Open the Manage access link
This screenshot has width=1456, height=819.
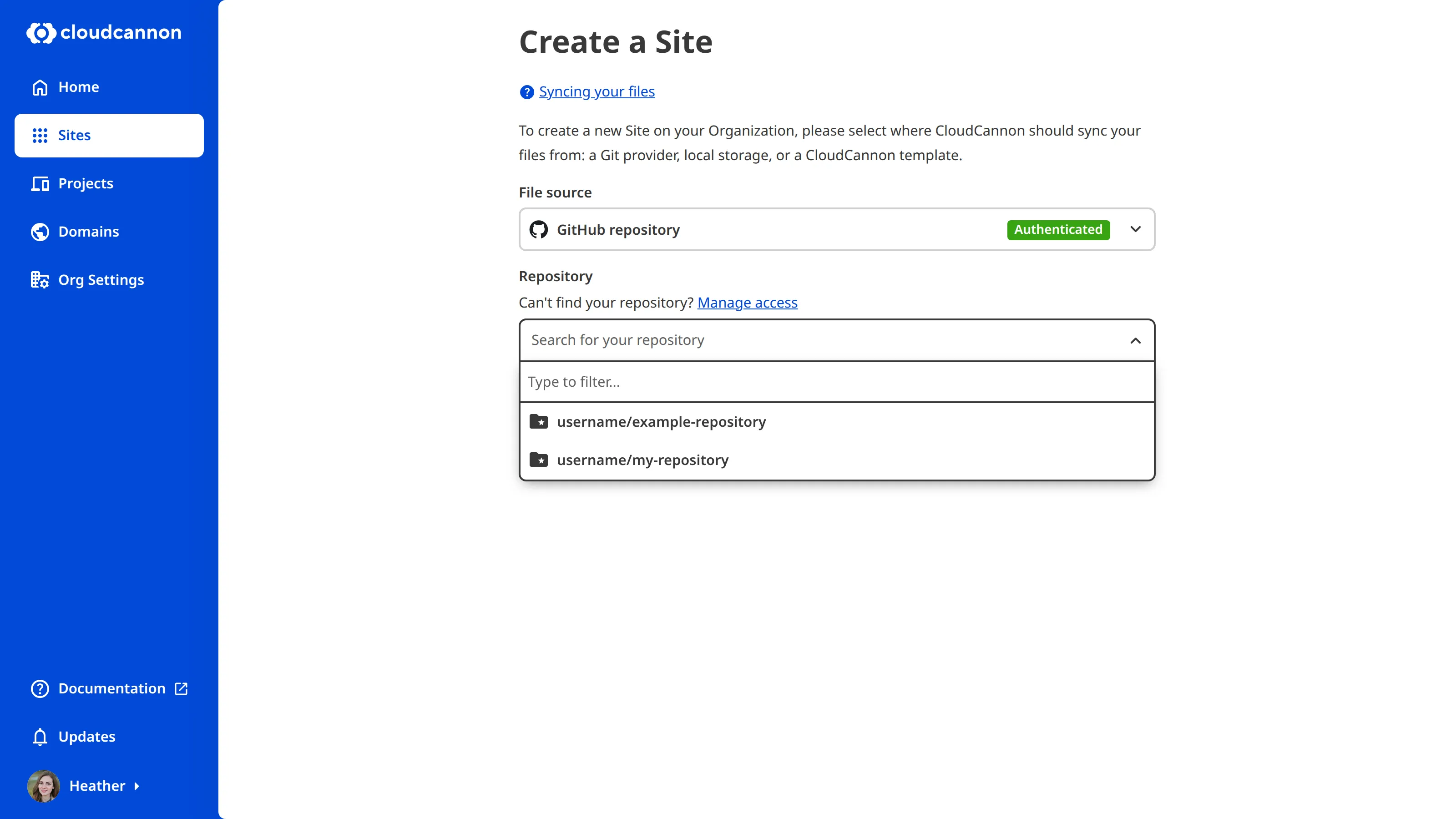tap(747, 303)
